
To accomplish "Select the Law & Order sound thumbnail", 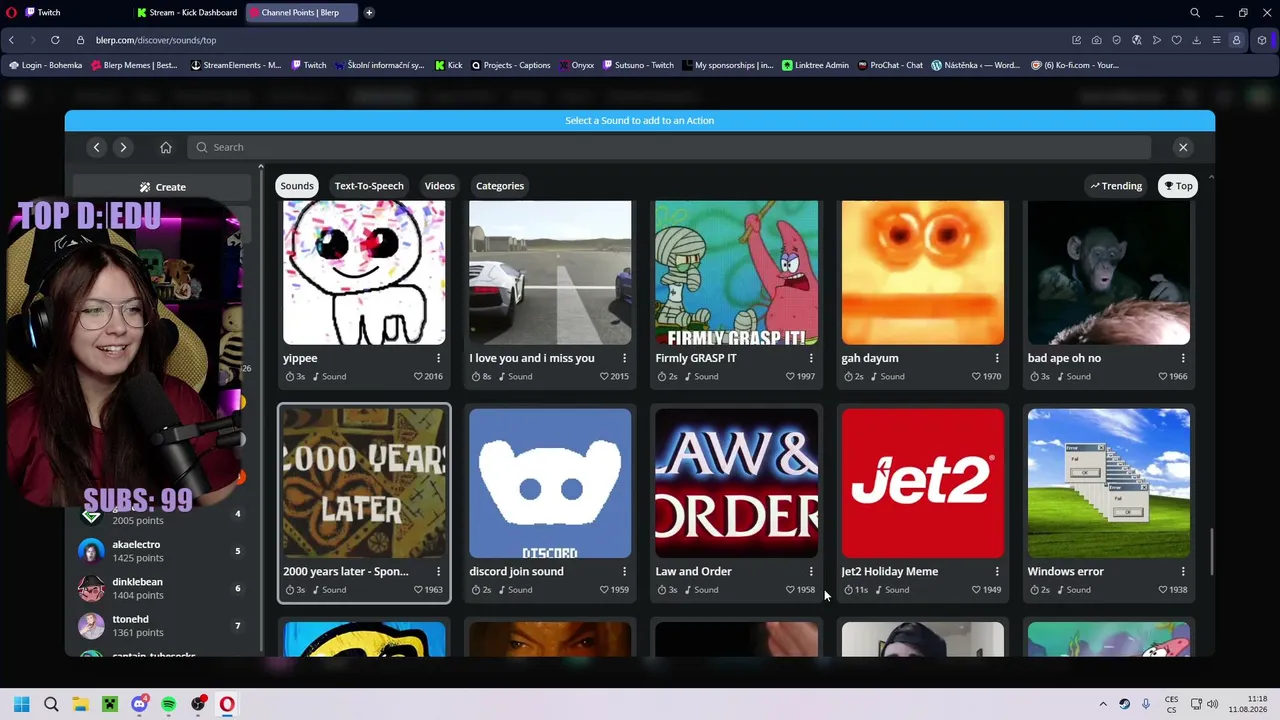I will (737, 483).
